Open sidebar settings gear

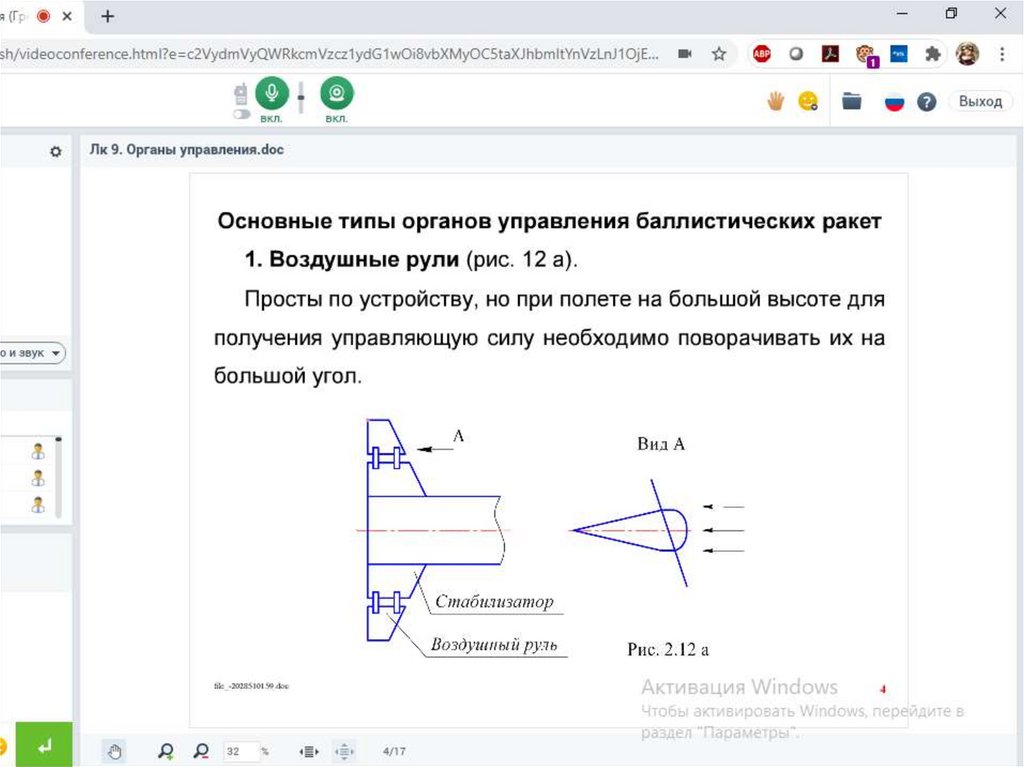click(56, 152)
